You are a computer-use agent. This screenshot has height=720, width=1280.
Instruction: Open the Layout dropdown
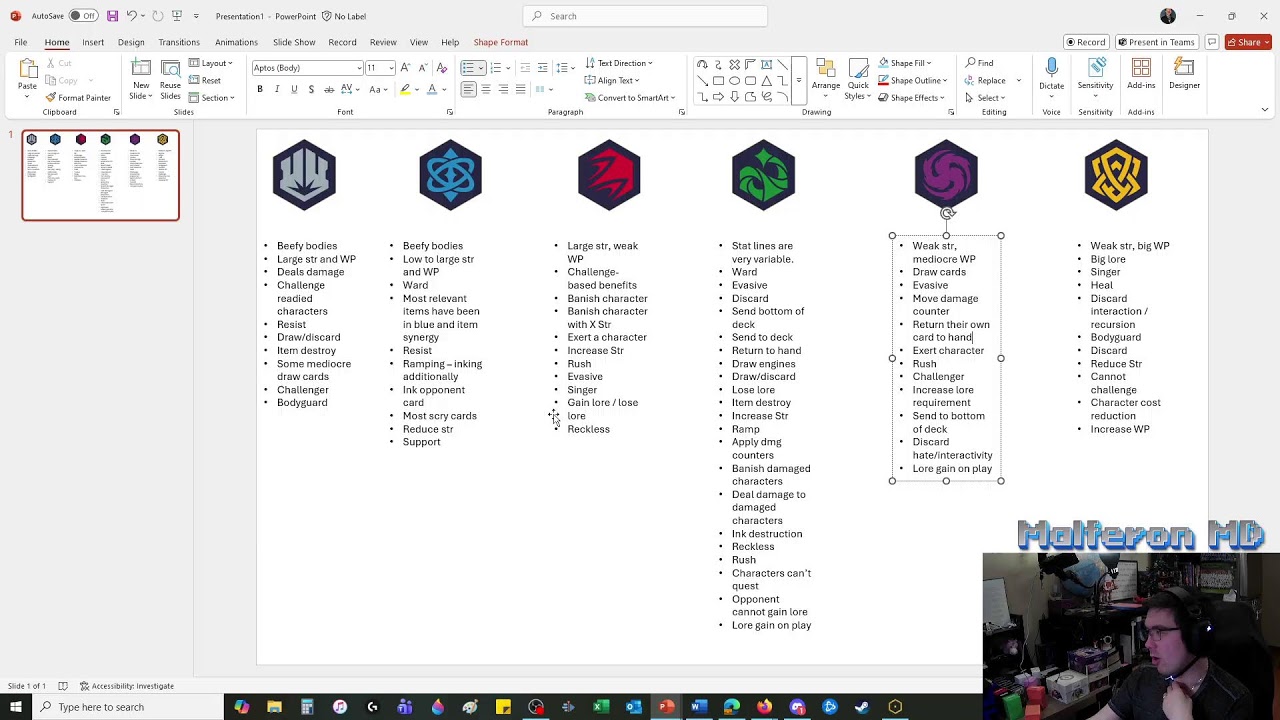211,64
